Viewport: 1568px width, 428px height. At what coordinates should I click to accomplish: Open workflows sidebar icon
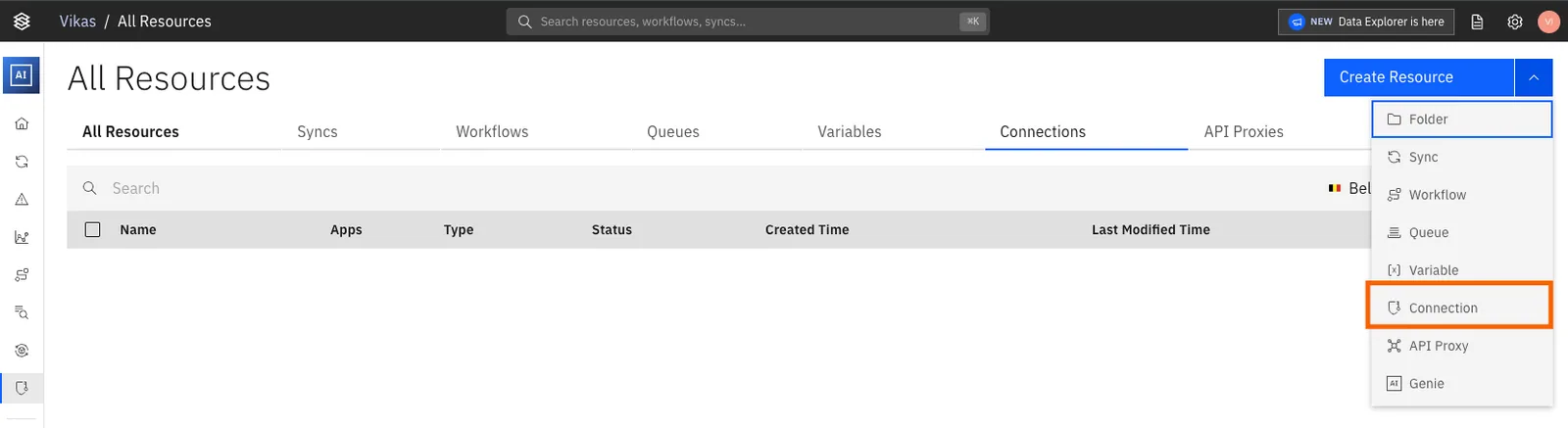[22, 275]
